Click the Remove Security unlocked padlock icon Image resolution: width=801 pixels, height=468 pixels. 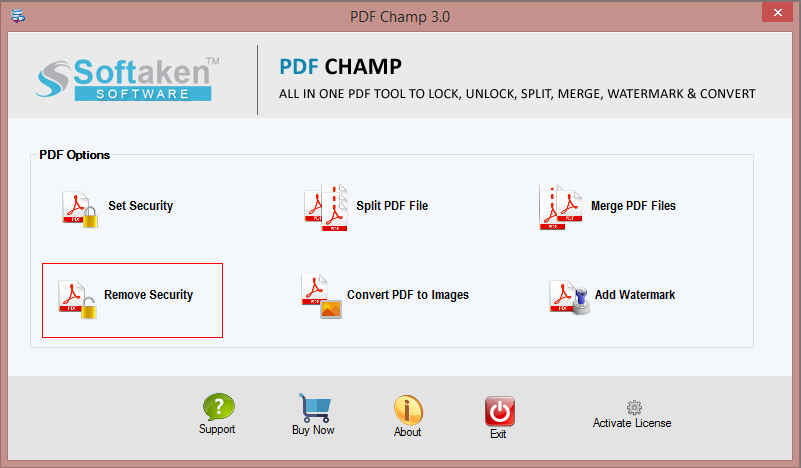78,299
